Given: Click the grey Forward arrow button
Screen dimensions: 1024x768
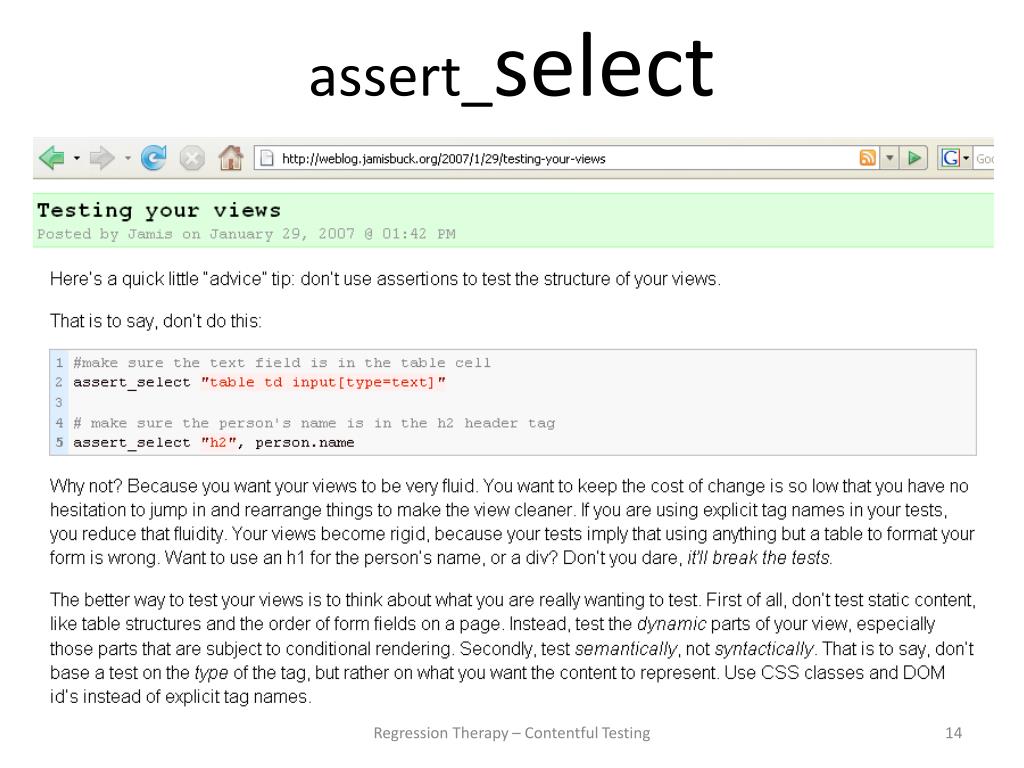Looking at the screenshot, I should click(x=101, y=158).
